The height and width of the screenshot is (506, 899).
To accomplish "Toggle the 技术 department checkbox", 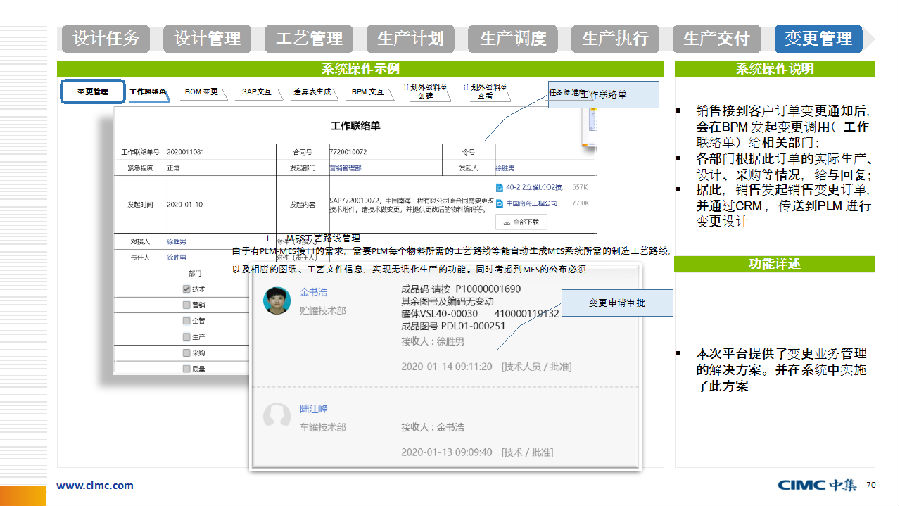I will point(186,288).
